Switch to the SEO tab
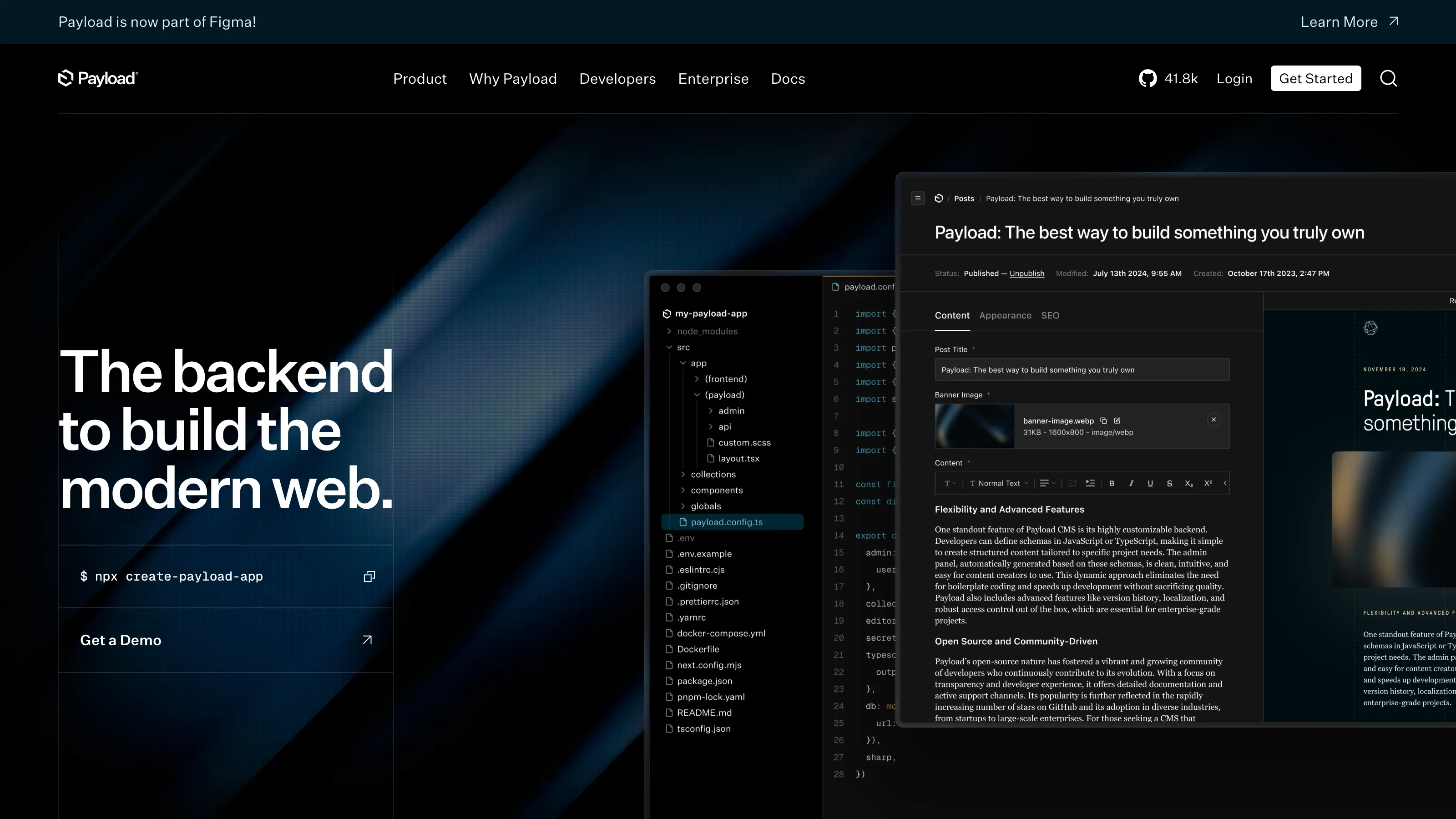 (x=1050, y=315)
